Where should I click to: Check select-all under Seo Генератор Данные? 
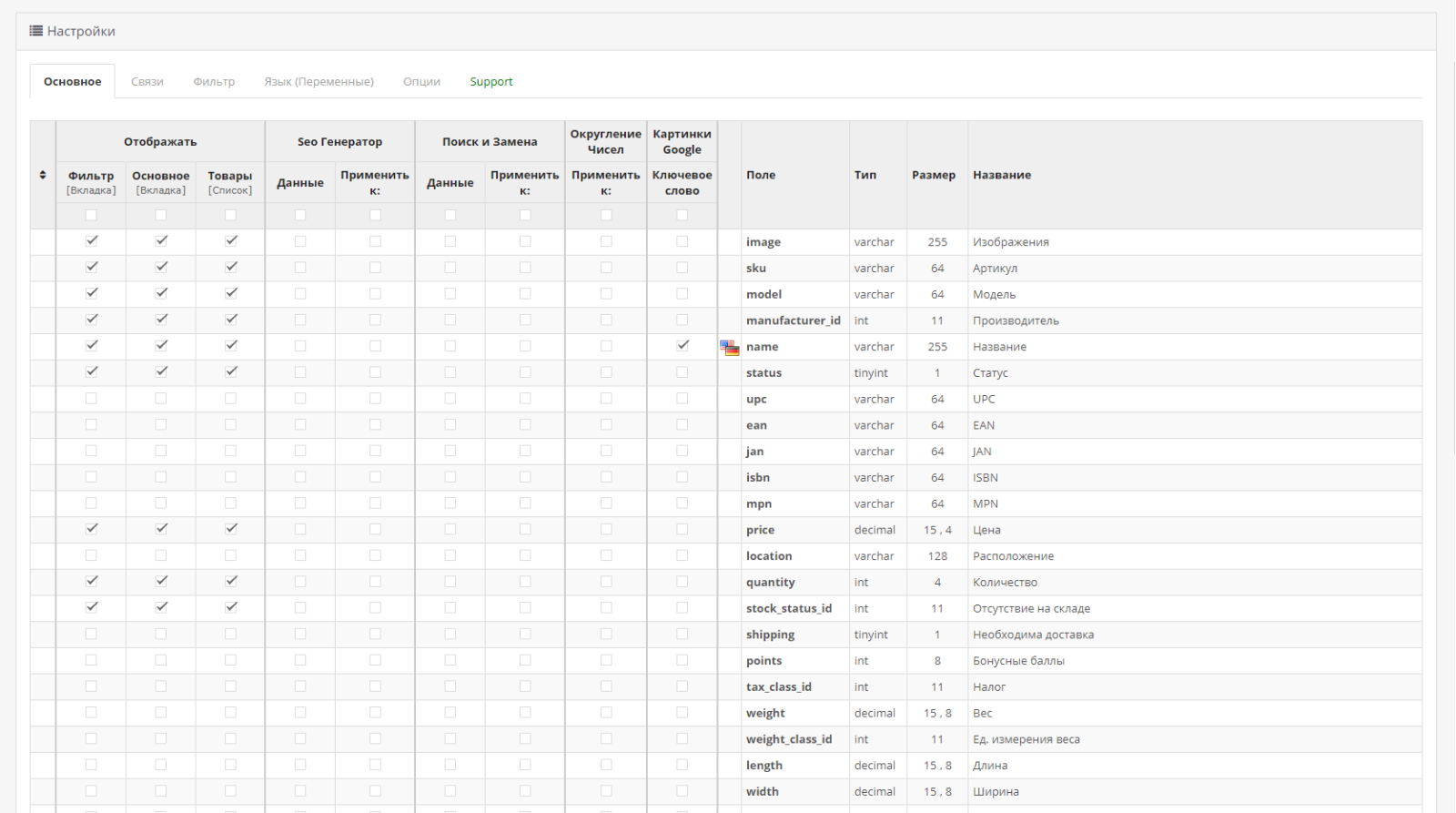coord(300,216)
